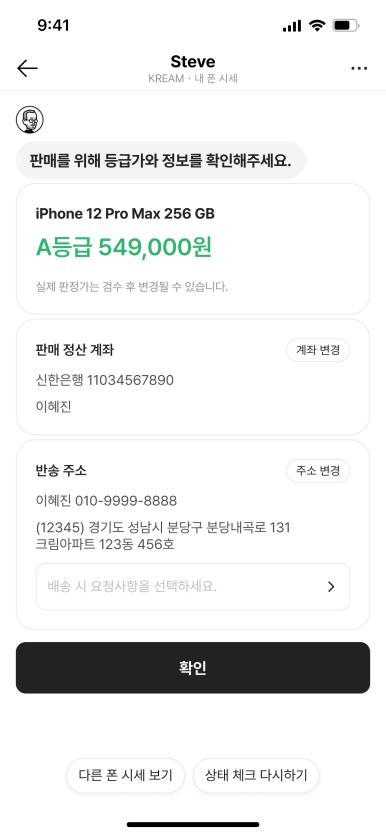Tap the home indicator bar
The height and width of the screenshot is (835, 386).
pos(193,824)
